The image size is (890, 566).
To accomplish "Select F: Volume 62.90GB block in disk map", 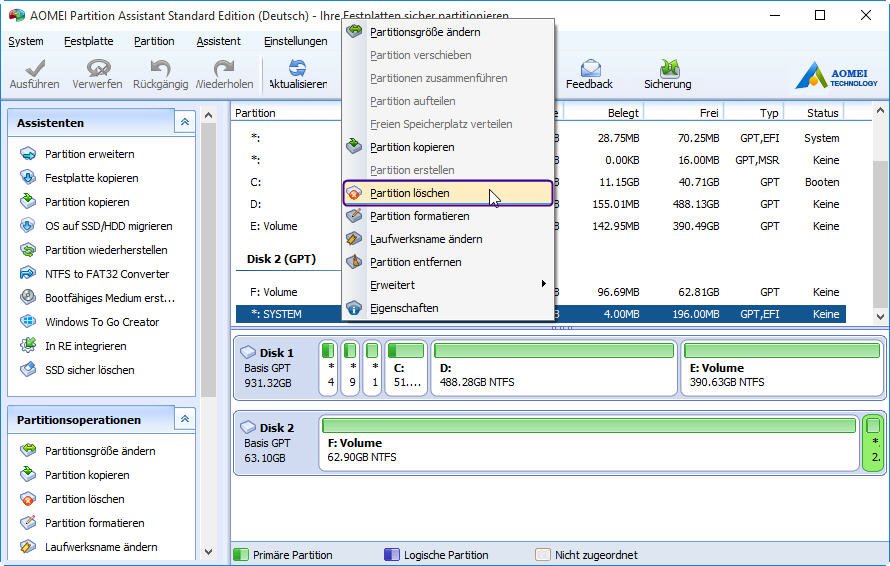I will (589, 443).
